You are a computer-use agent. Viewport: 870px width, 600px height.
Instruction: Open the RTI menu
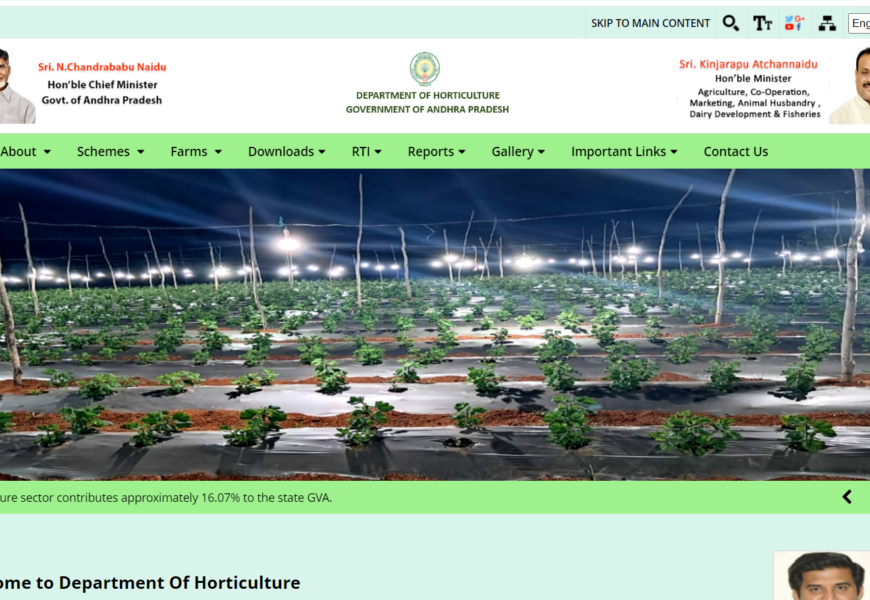tap(366, 152)
